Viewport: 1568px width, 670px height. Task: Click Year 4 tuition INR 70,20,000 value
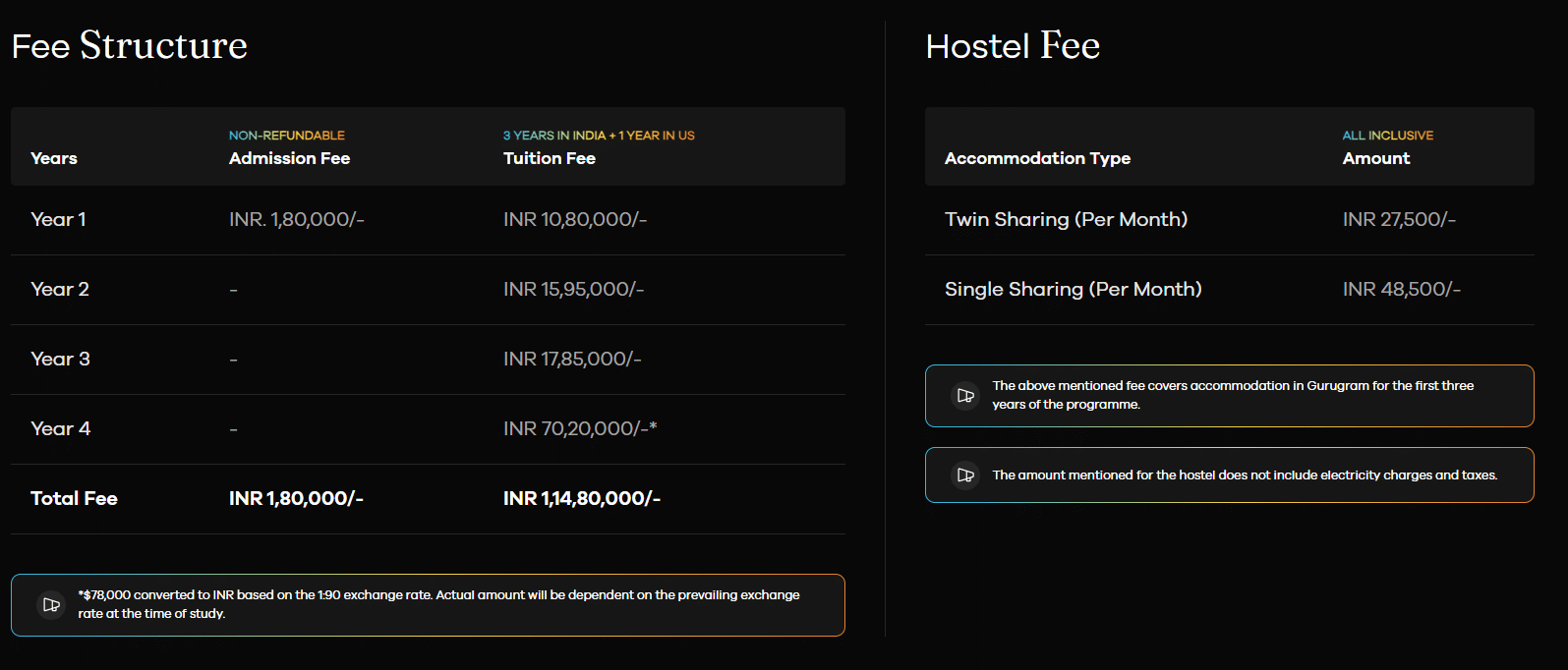[579, 429]
